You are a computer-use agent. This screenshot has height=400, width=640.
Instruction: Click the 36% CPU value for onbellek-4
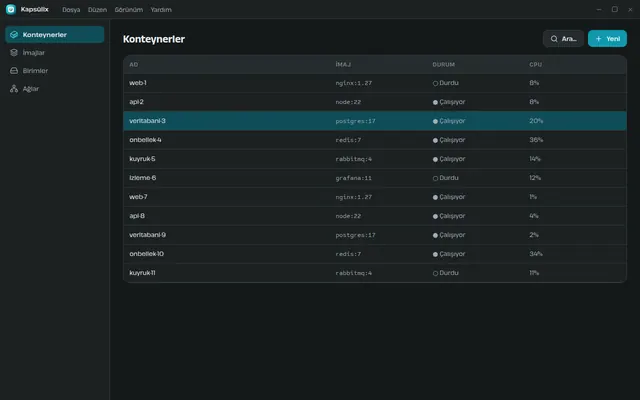point(536,140)
